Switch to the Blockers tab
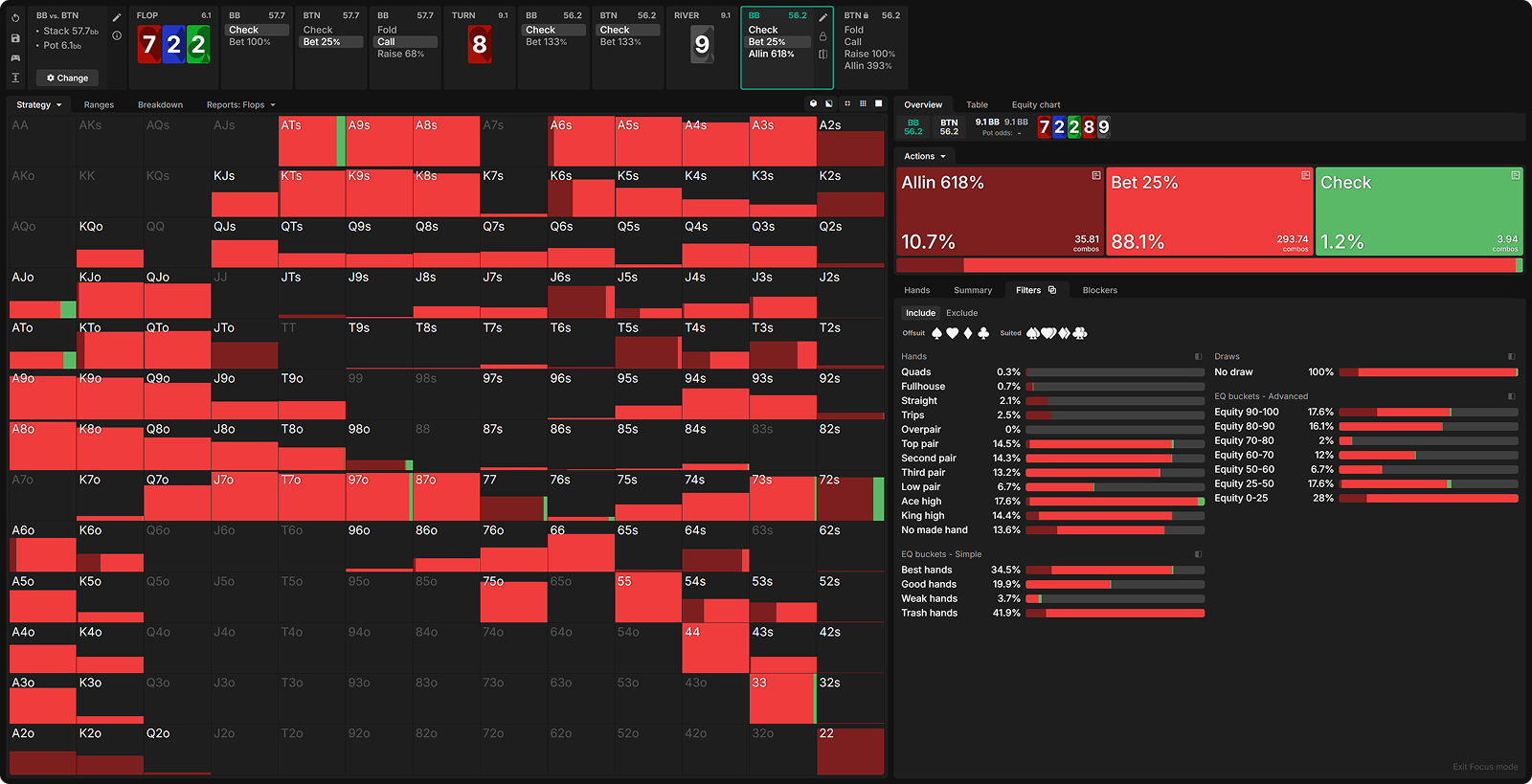The image size is (1532, 784). (x=1099, y=290)
